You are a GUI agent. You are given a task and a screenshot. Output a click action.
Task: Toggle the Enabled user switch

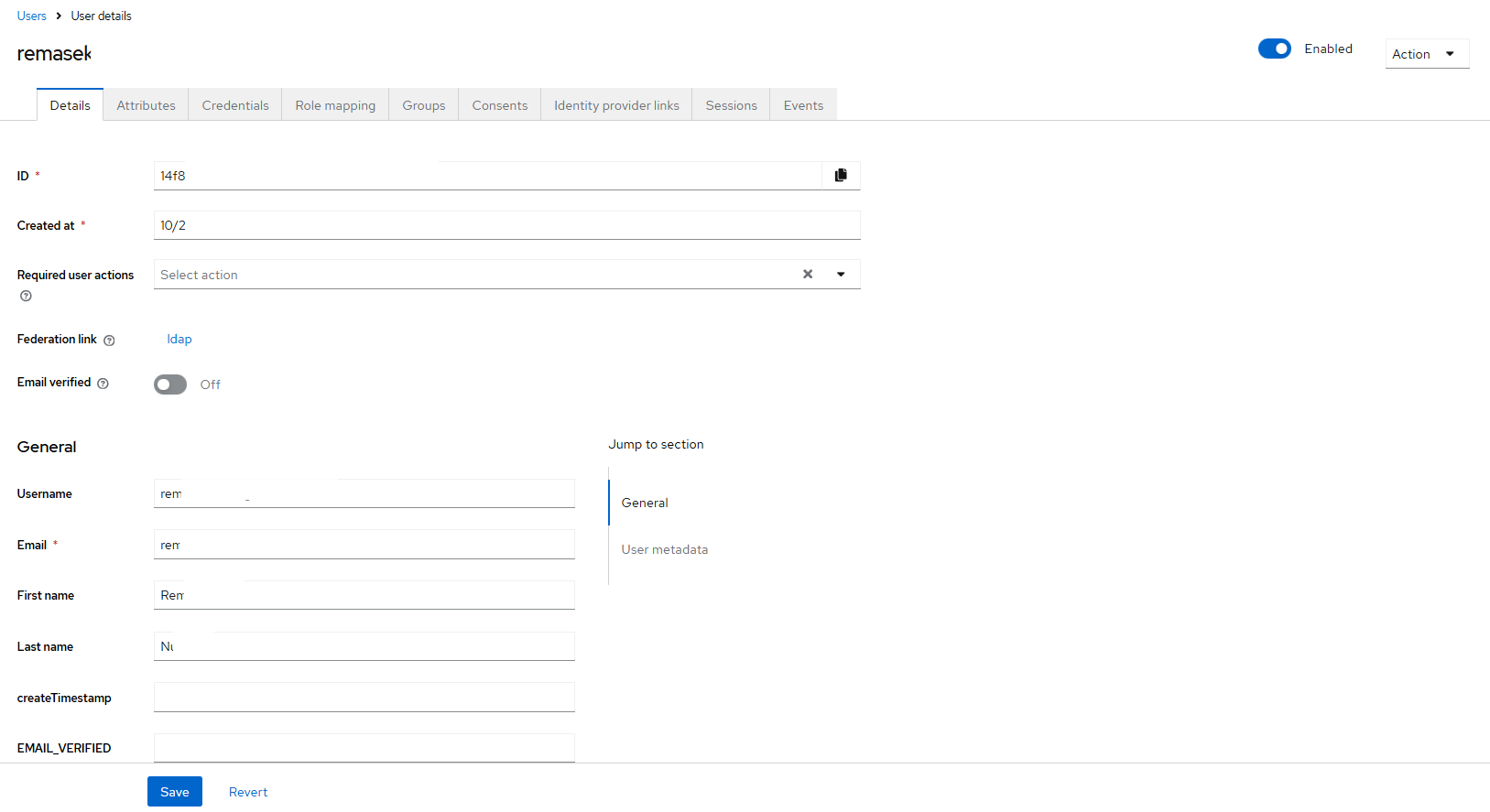click(1274, 49)
